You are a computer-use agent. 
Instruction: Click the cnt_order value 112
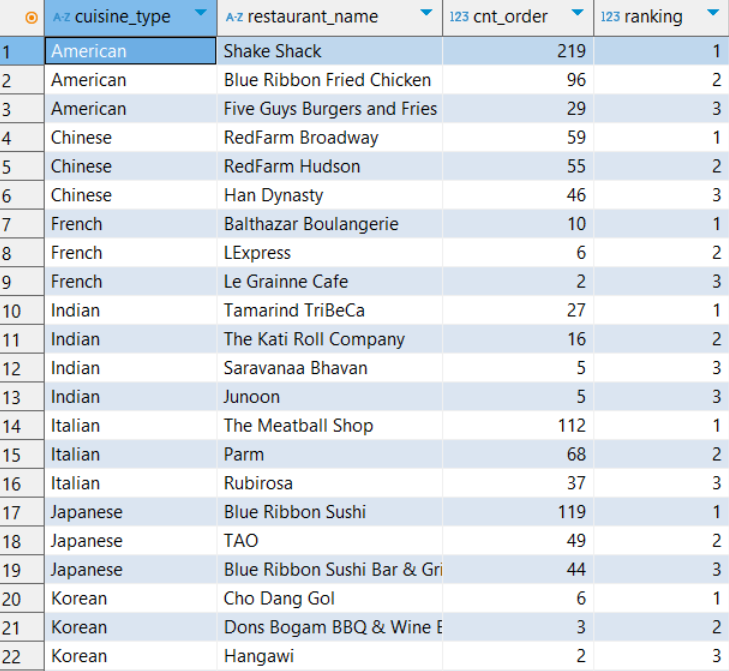pyautogui.click(x=518, y=426)
